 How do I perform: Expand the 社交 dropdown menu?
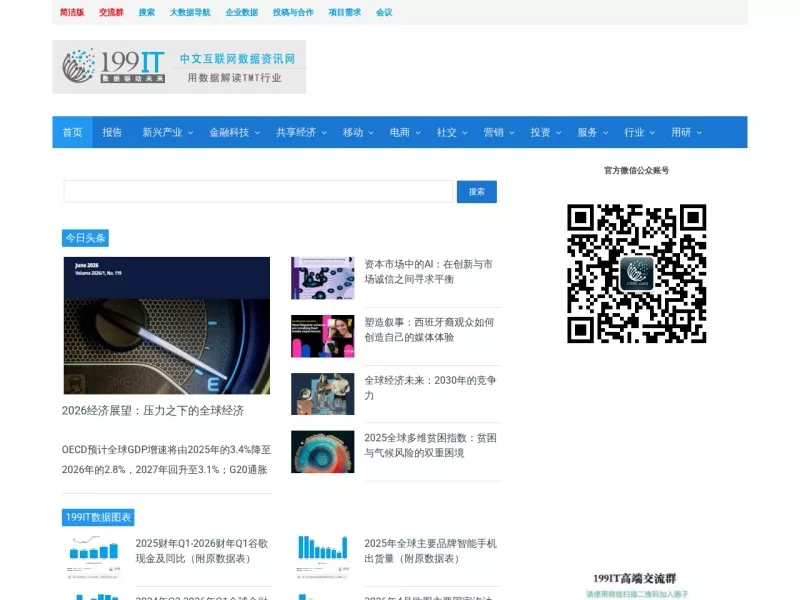pos(452,132)
